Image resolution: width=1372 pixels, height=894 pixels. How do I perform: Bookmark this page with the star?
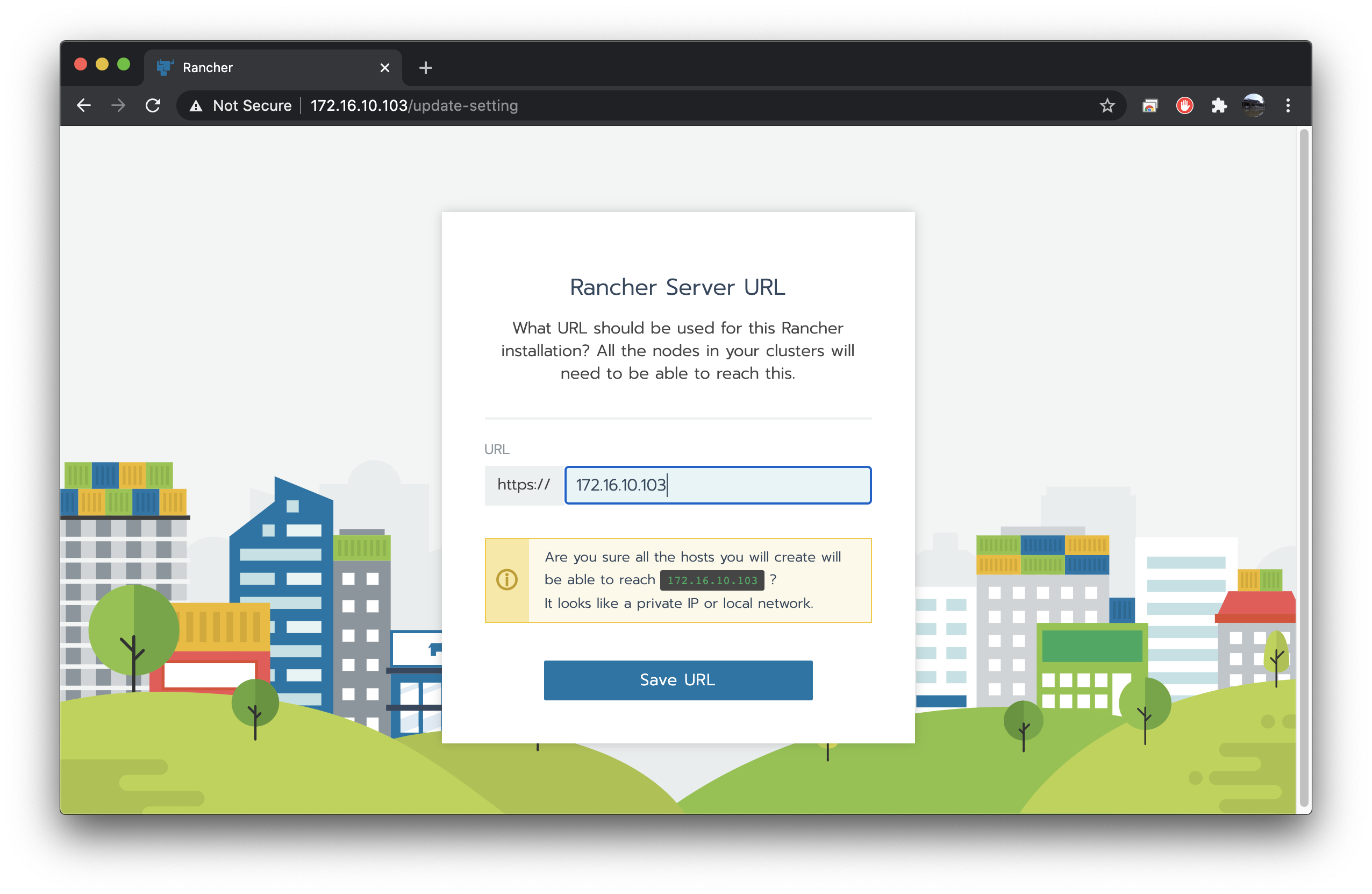[1107, 105]
